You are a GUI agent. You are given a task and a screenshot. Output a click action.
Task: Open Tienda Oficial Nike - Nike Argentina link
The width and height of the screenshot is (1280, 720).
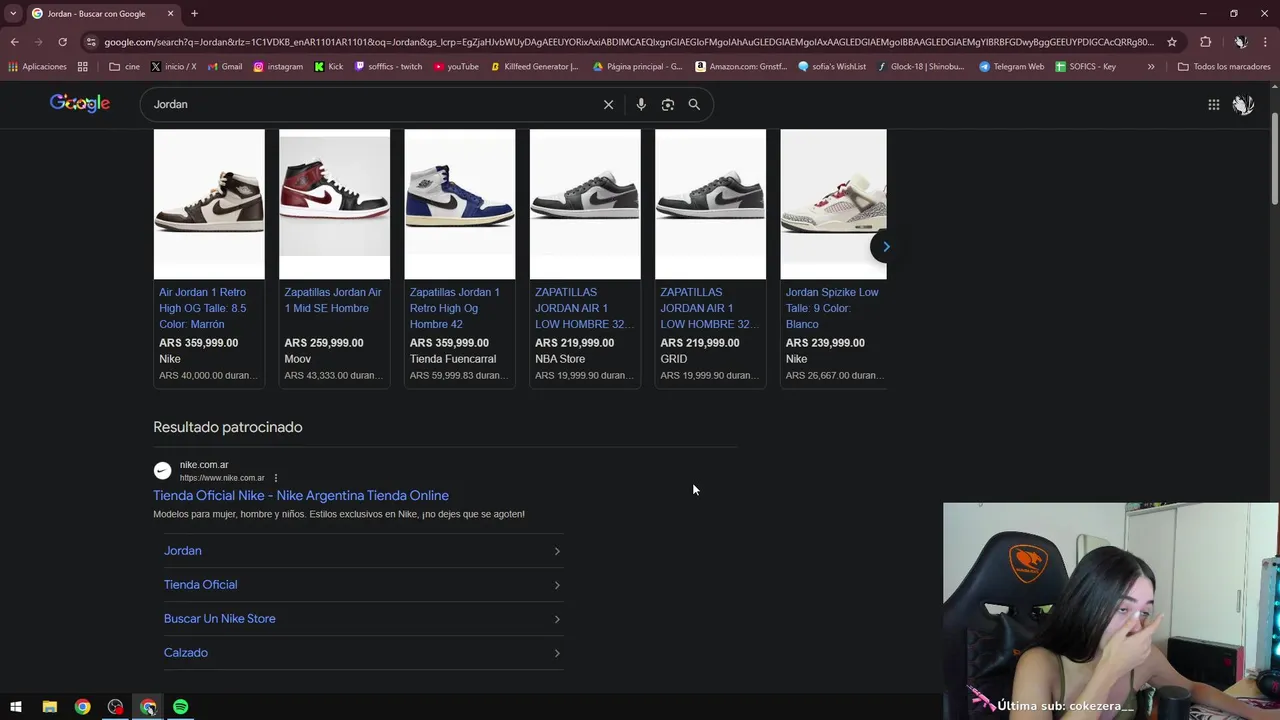301,496
